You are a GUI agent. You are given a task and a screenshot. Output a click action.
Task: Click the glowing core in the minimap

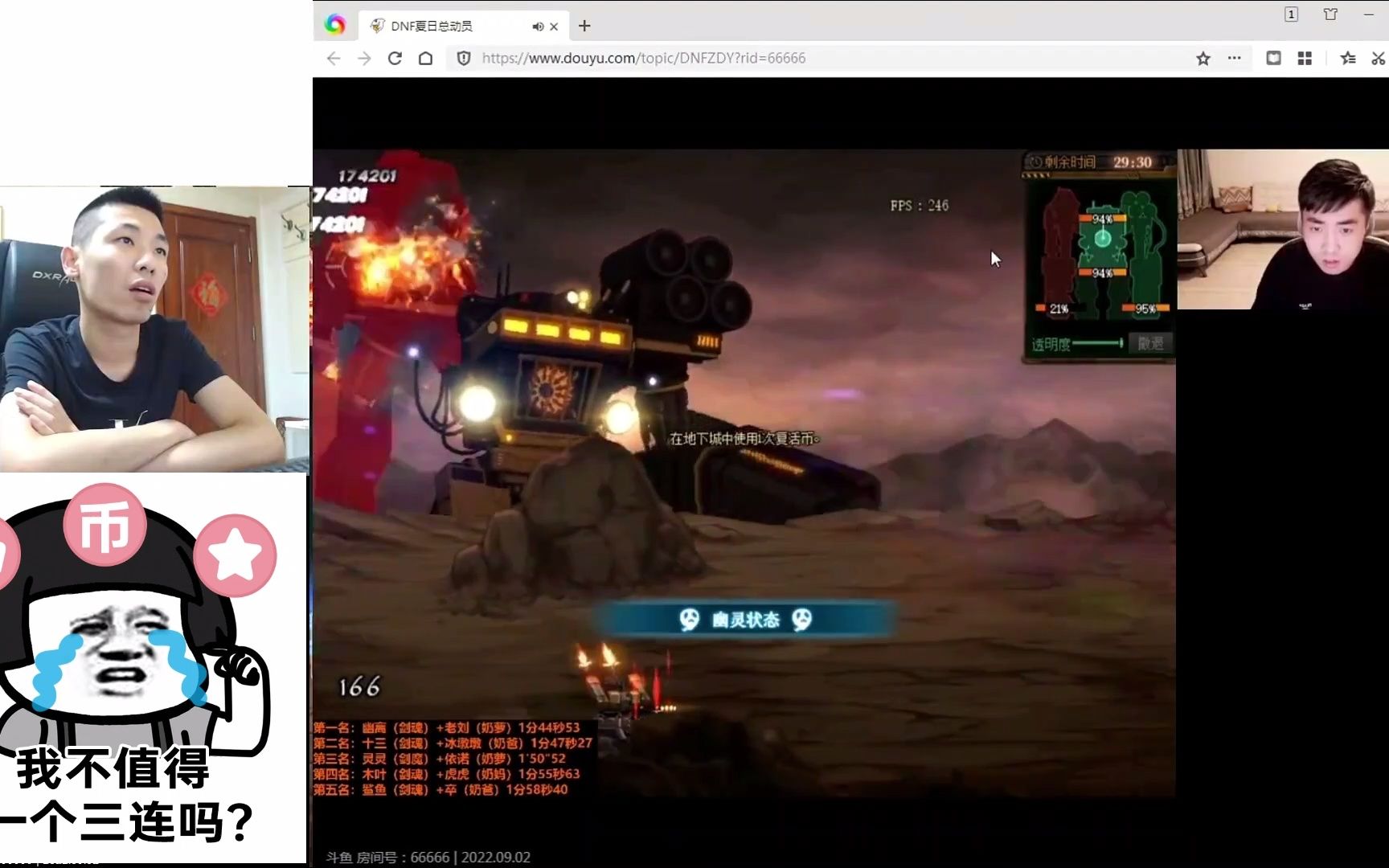pos(1103,239)
